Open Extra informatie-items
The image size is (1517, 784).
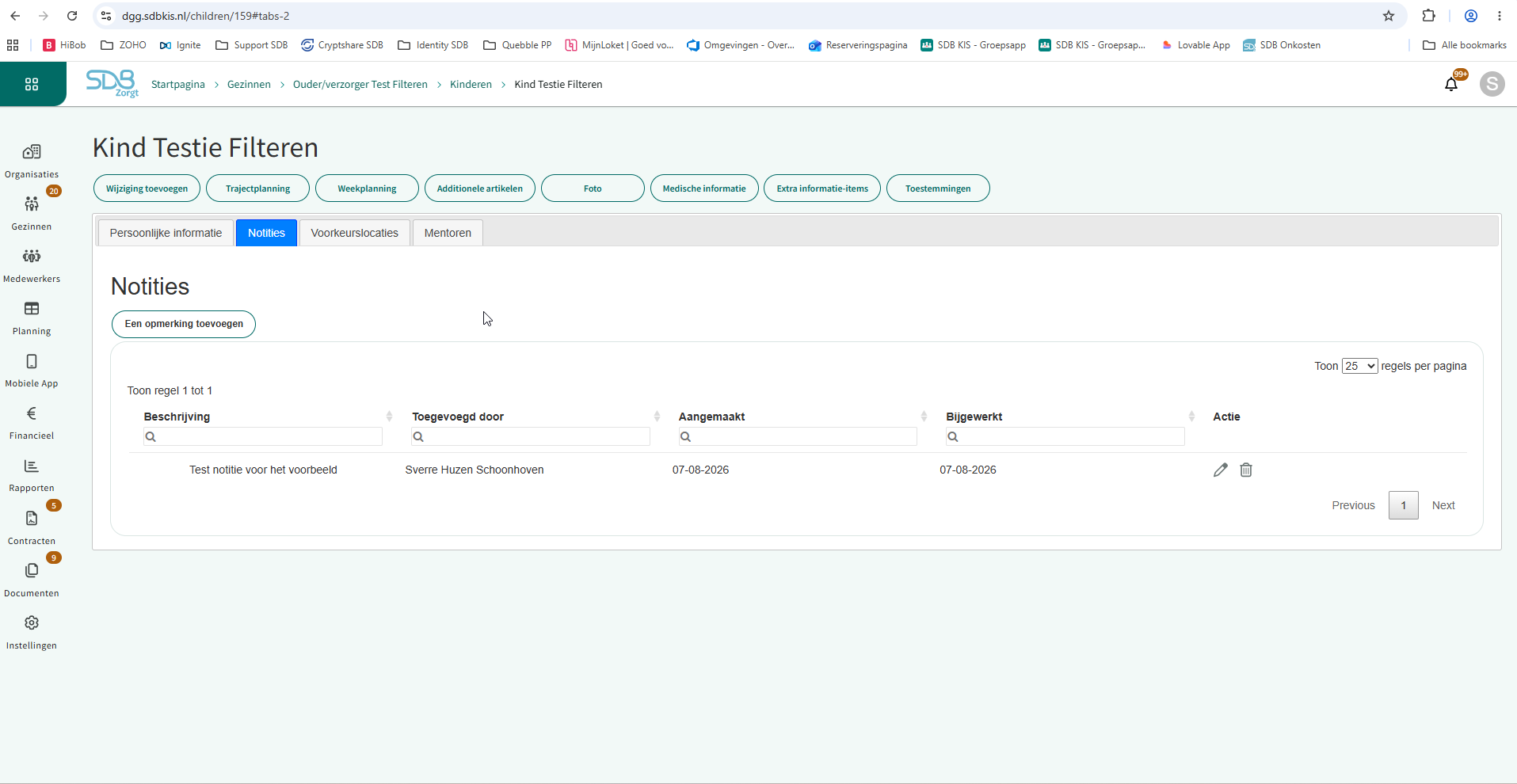click(x=822, y=188)
